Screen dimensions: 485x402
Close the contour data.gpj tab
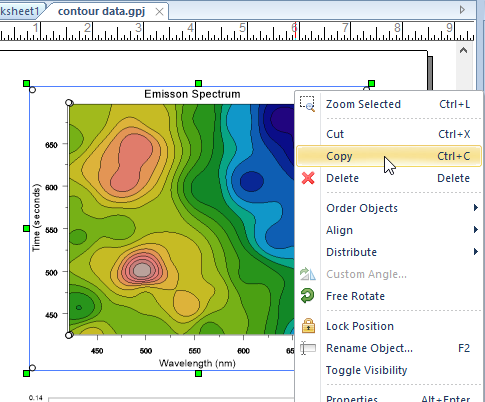[x=160, y=12]
